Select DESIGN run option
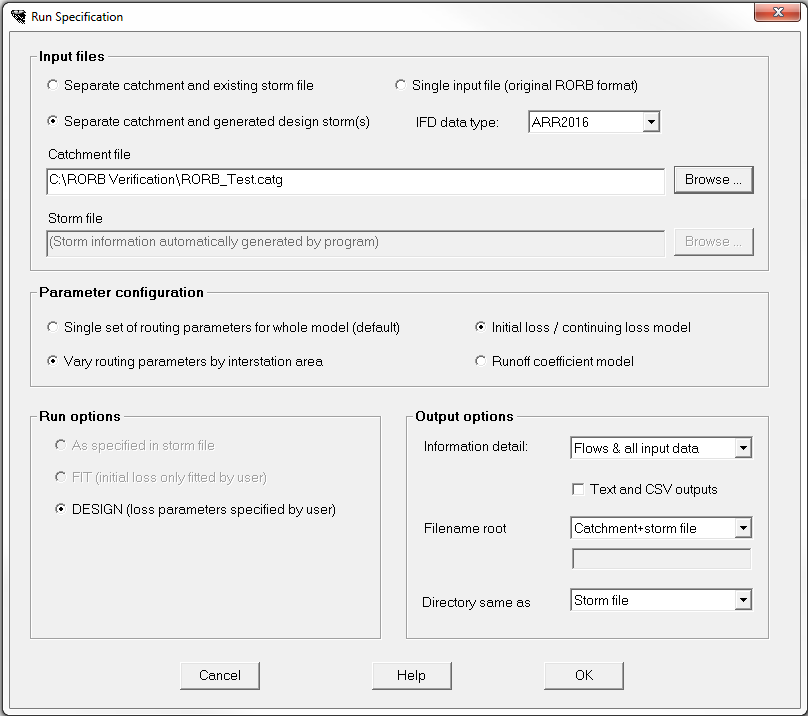This screenshot has height=716, width=808. tap(61, 509)
